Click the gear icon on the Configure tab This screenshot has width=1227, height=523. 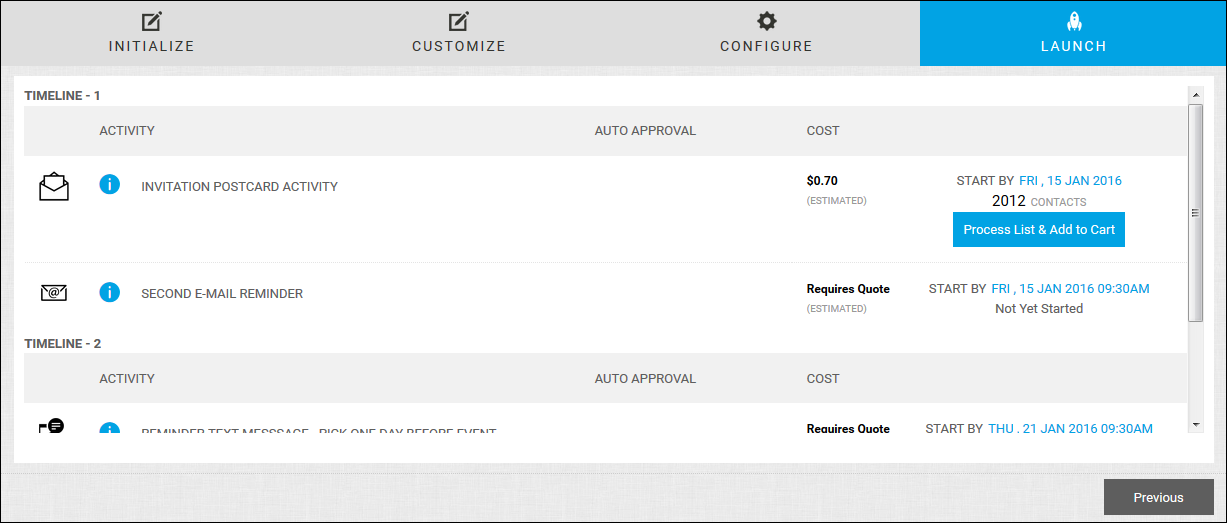pyautogui.click(x=766, y=21)
